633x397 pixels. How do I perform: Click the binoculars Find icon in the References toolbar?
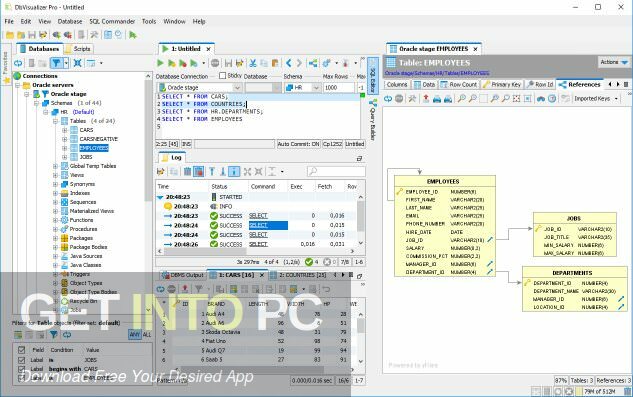(x=541, y=99)
